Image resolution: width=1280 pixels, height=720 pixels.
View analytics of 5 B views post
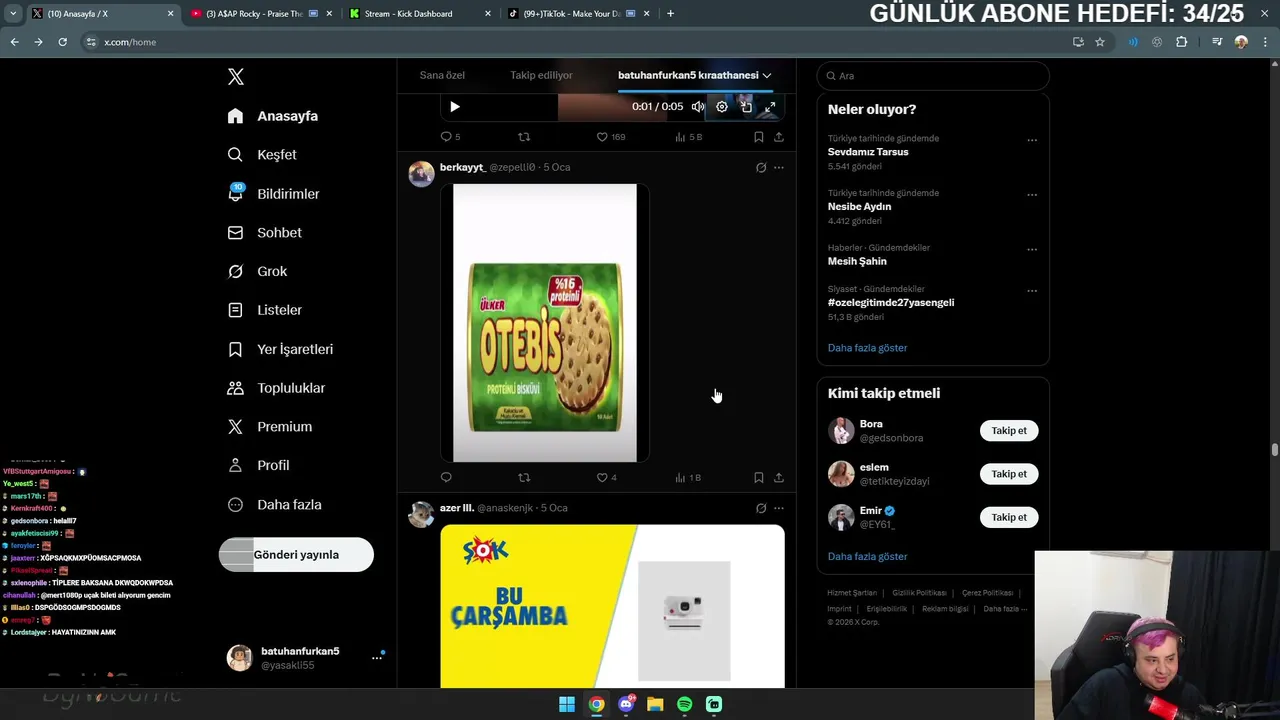(689, 137)
